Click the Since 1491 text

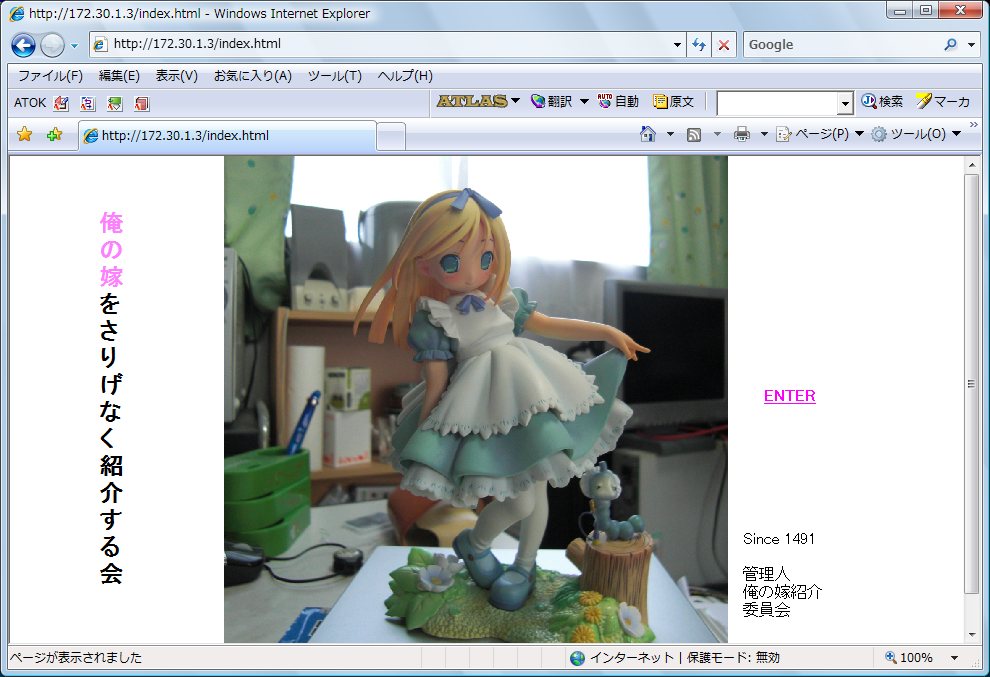click(x=779, y=539)
